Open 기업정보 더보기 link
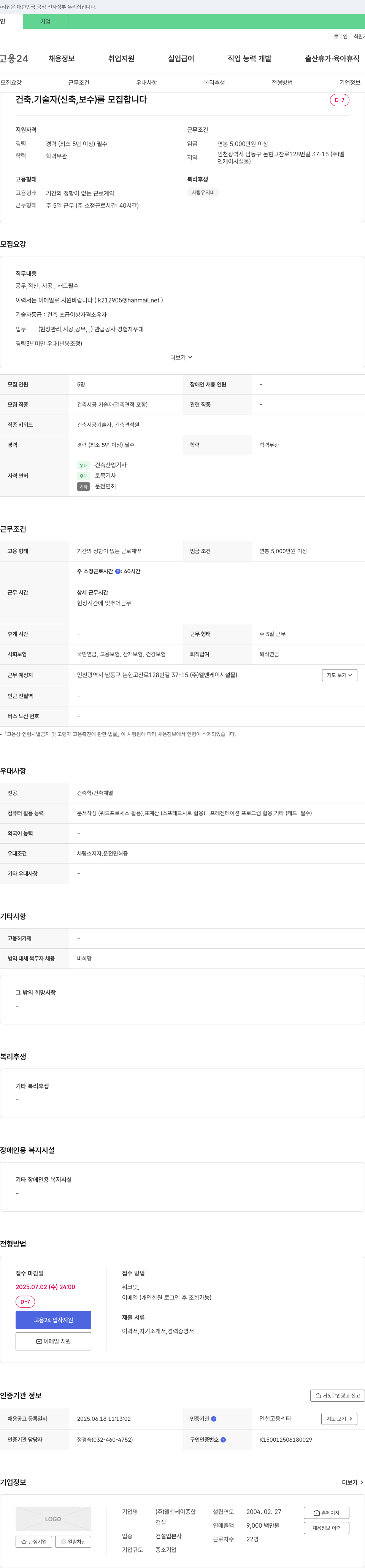Viewport: 365px width, 1568px height. point(353,1482)
